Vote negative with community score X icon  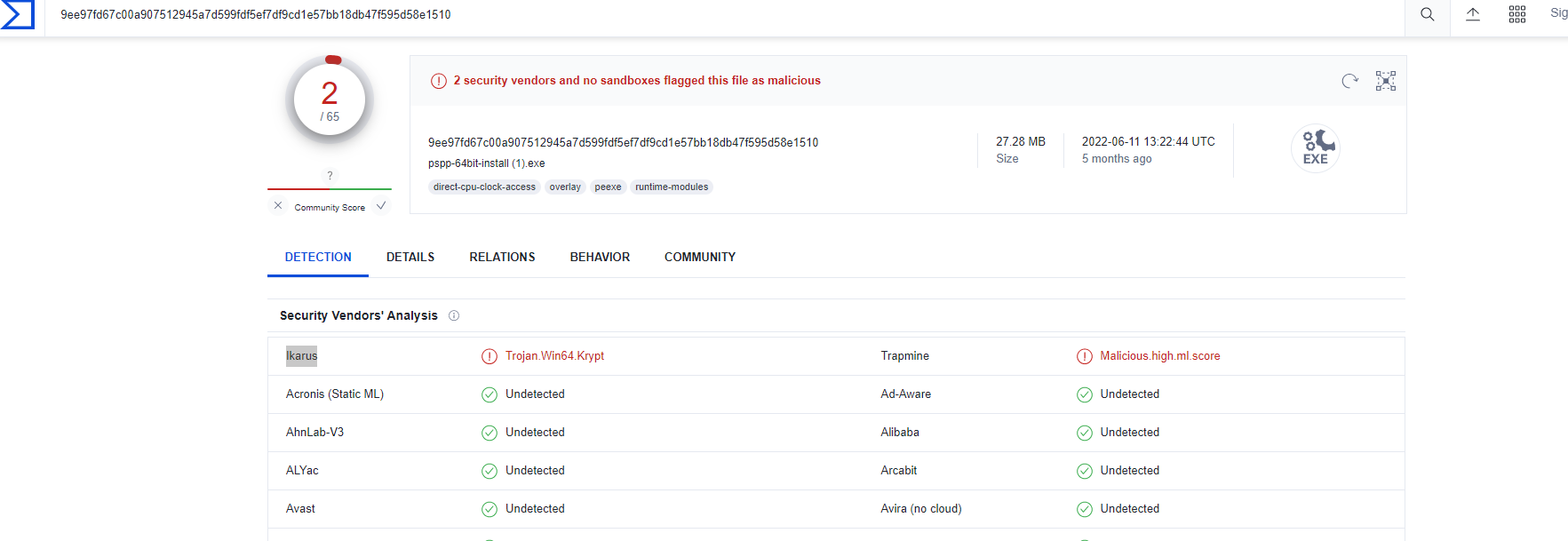click(x=278, y=206)
